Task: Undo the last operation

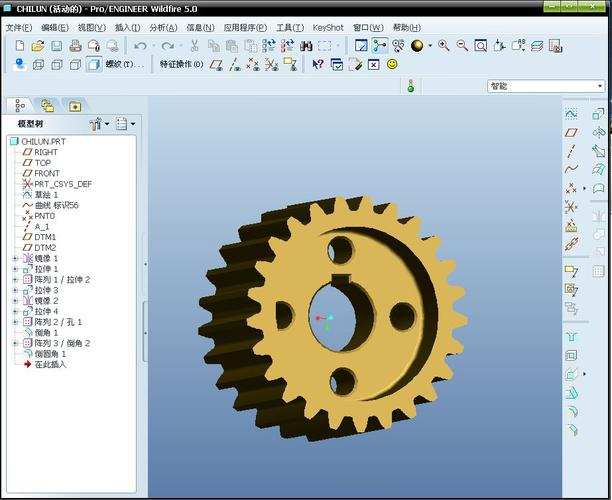Action: [140, 46]
